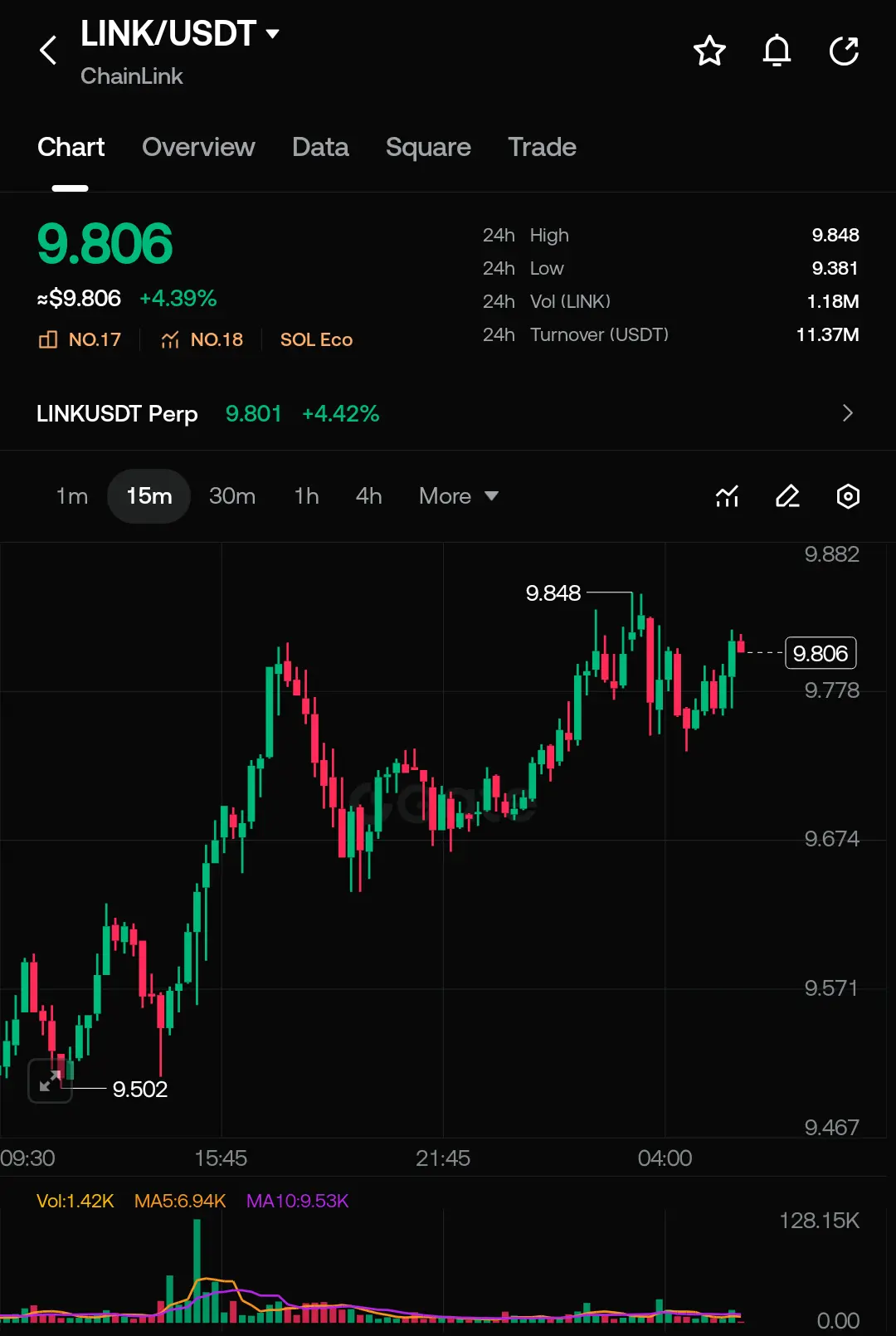Image resolution: width=896 pixels, height=1336 pixels.
Task: Open More timeframes dropdown
Action: [x=459, y=496]
